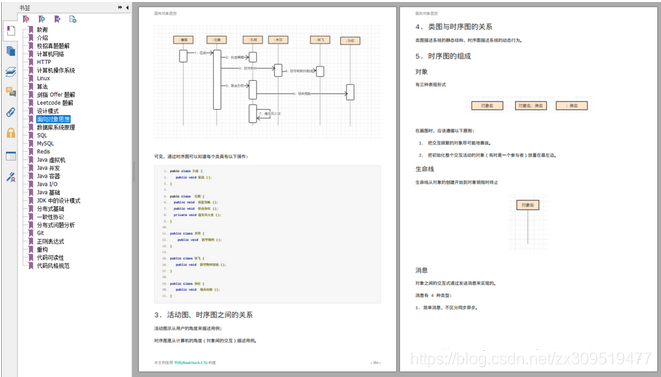
Task: Click highlighted 面向对象思想 bookmark
Action: pos(53,119)
